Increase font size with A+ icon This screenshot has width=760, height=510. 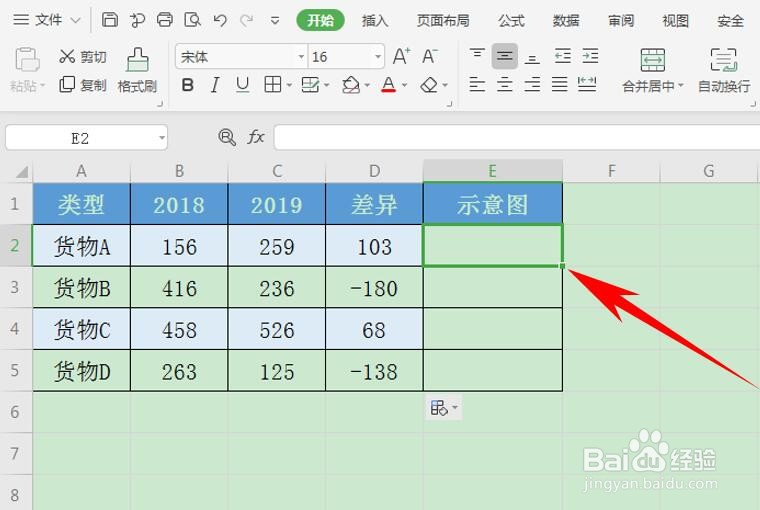tap(401, 56)
